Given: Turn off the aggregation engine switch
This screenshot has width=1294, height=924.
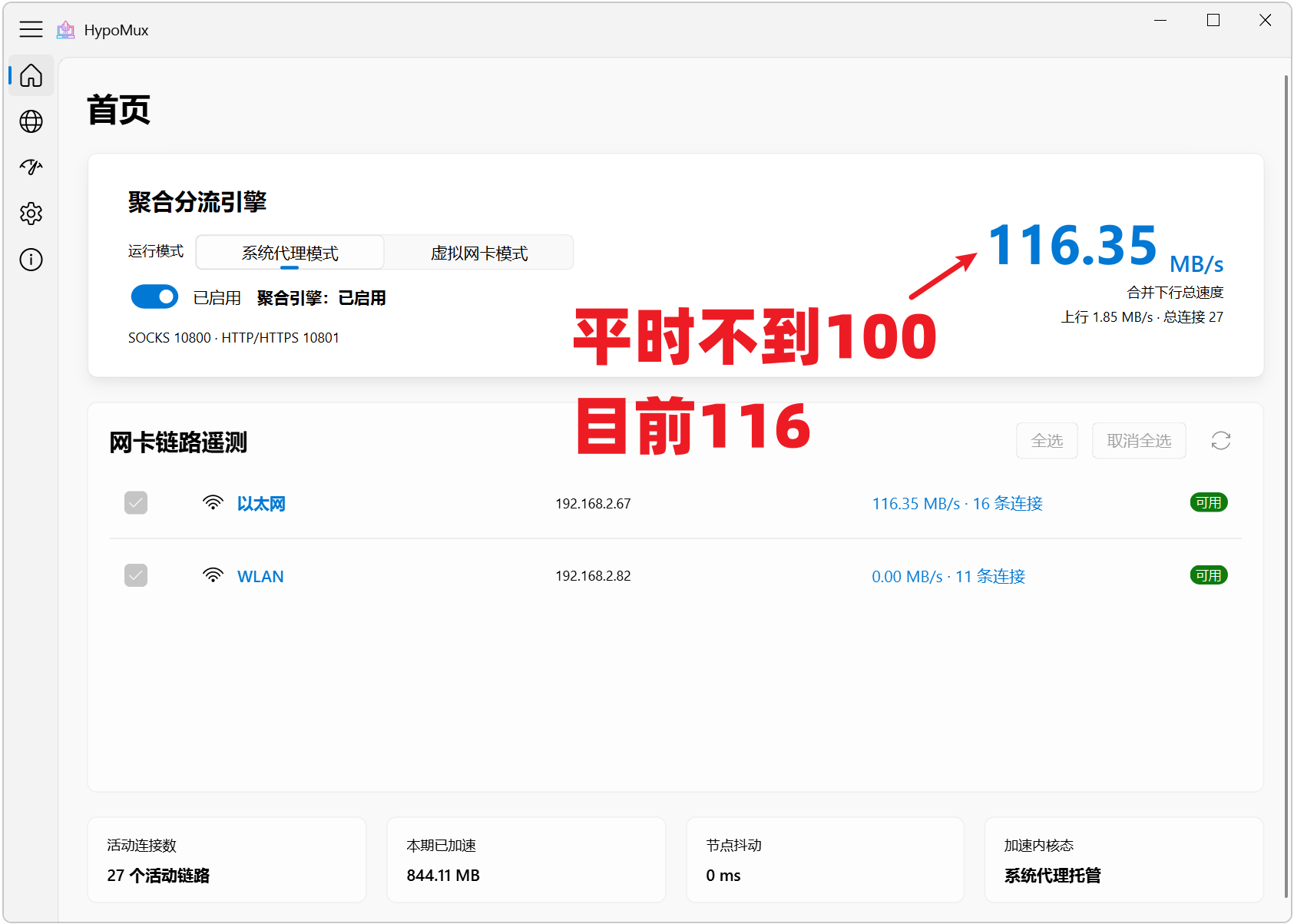Looking at the screenshot, I should point(154,296).
